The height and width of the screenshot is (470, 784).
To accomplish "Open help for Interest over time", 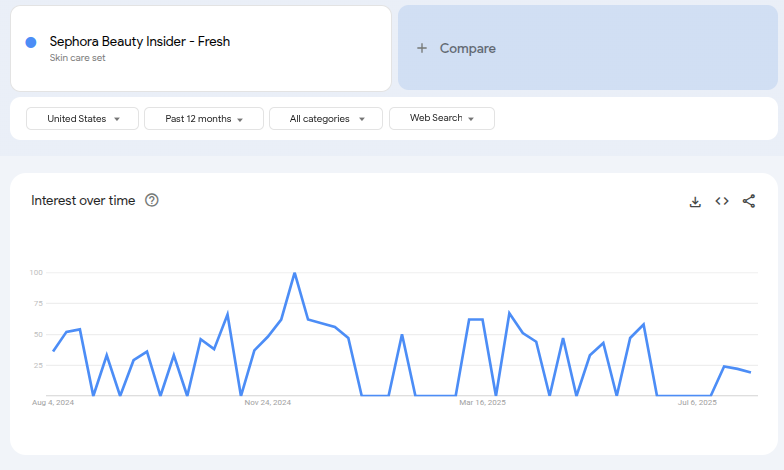I will [x=152, y=200].
